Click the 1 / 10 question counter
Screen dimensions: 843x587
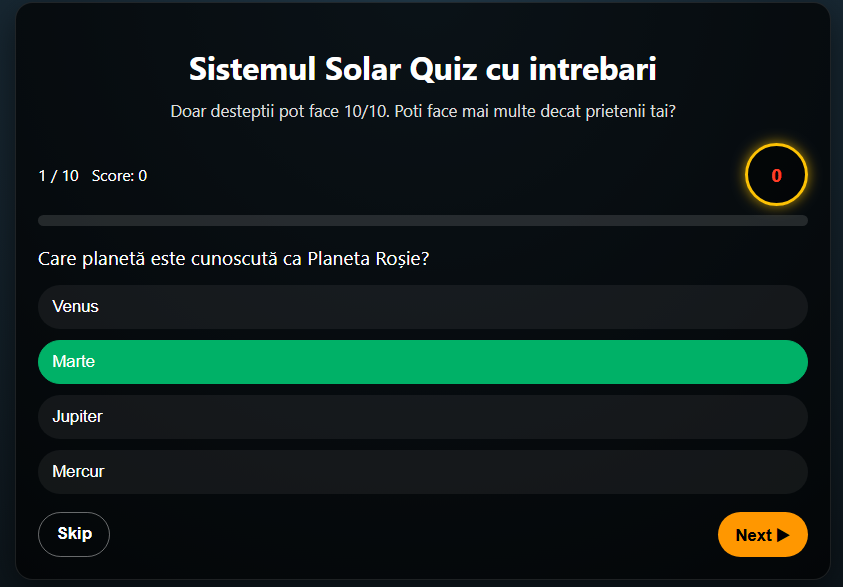tap(58, 176)
